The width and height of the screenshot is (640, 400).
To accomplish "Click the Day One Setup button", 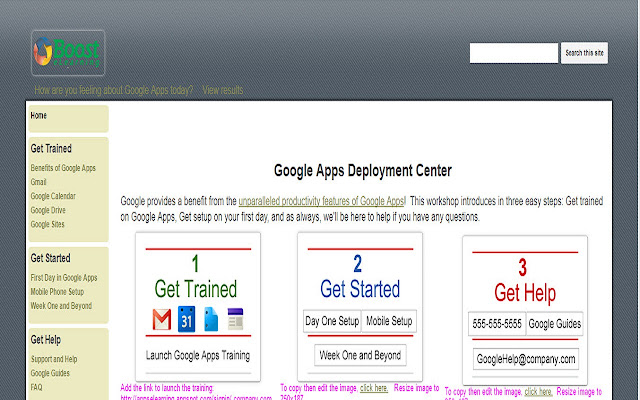I will pos(332,321).
